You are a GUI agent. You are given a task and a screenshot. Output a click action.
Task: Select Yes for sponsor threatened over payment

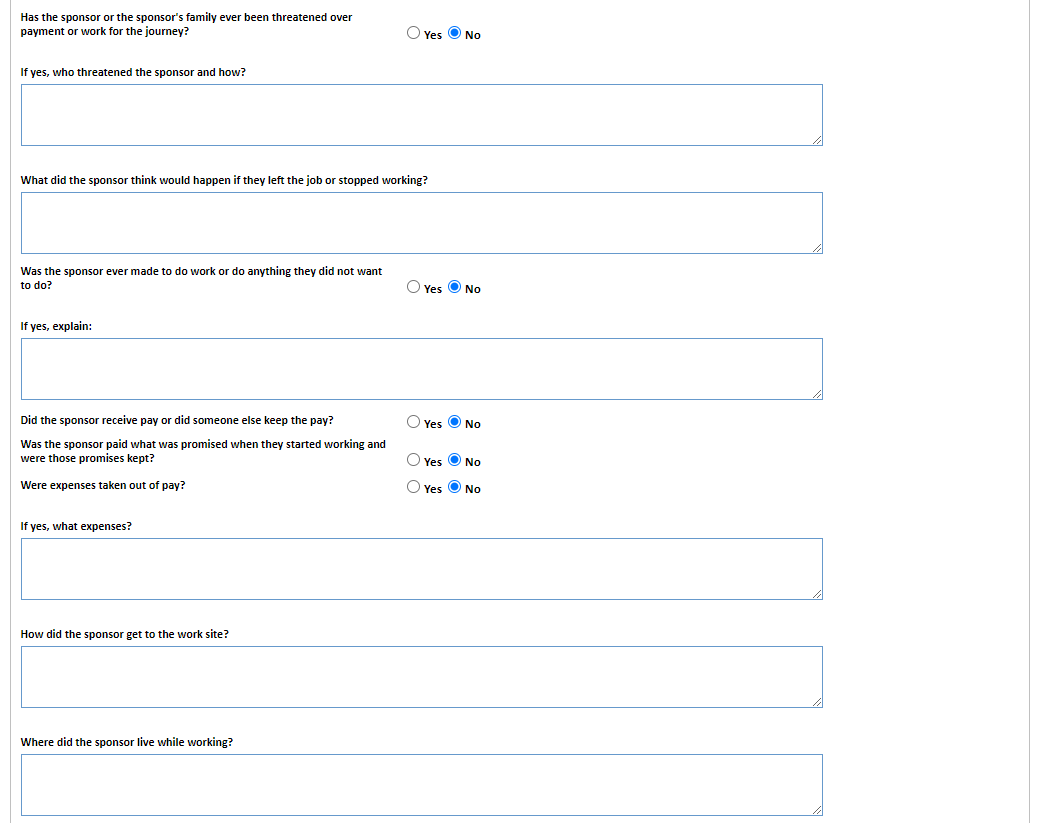pyautogui.click(x=414, y=33)
